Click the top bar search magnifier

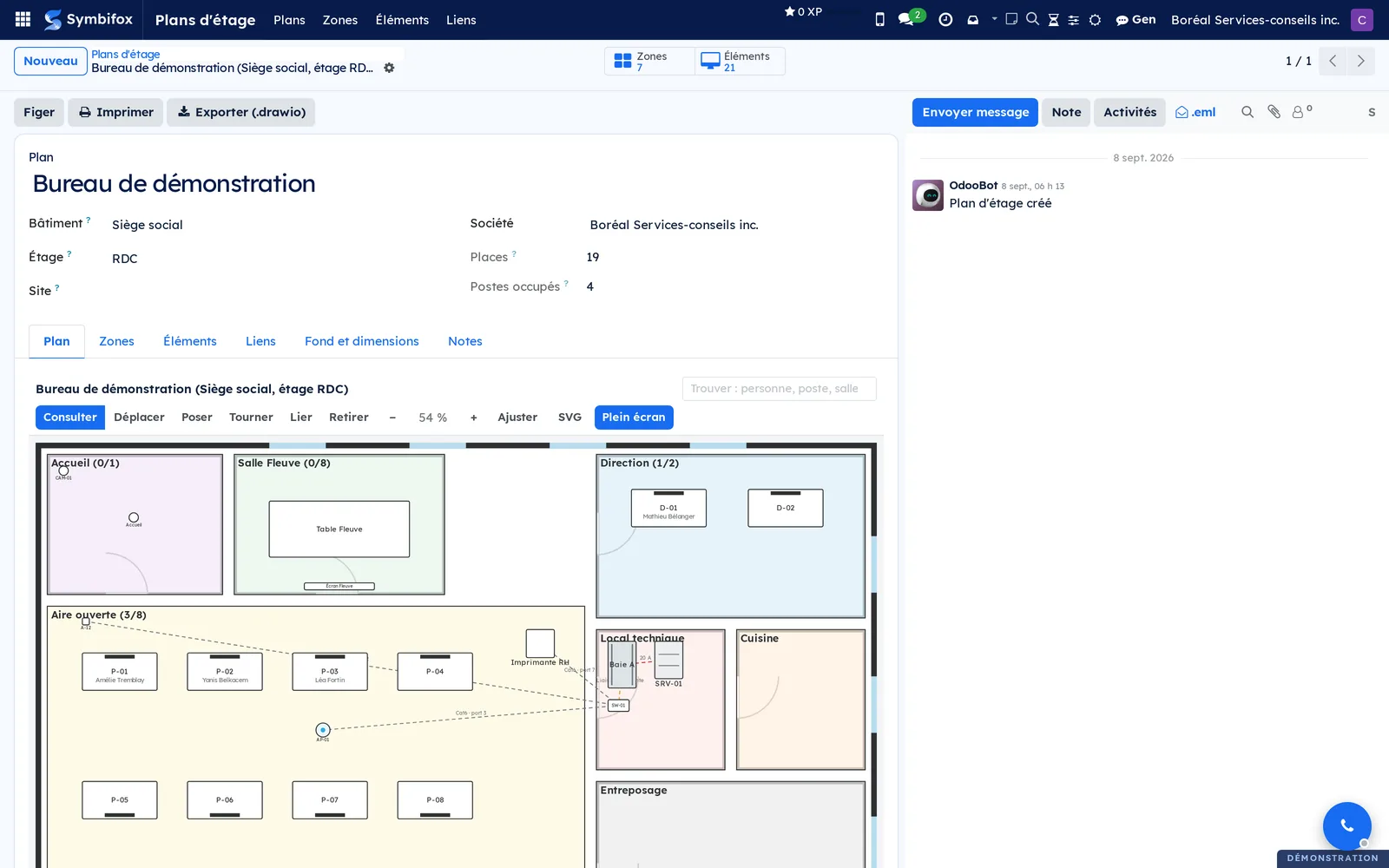1032,18
